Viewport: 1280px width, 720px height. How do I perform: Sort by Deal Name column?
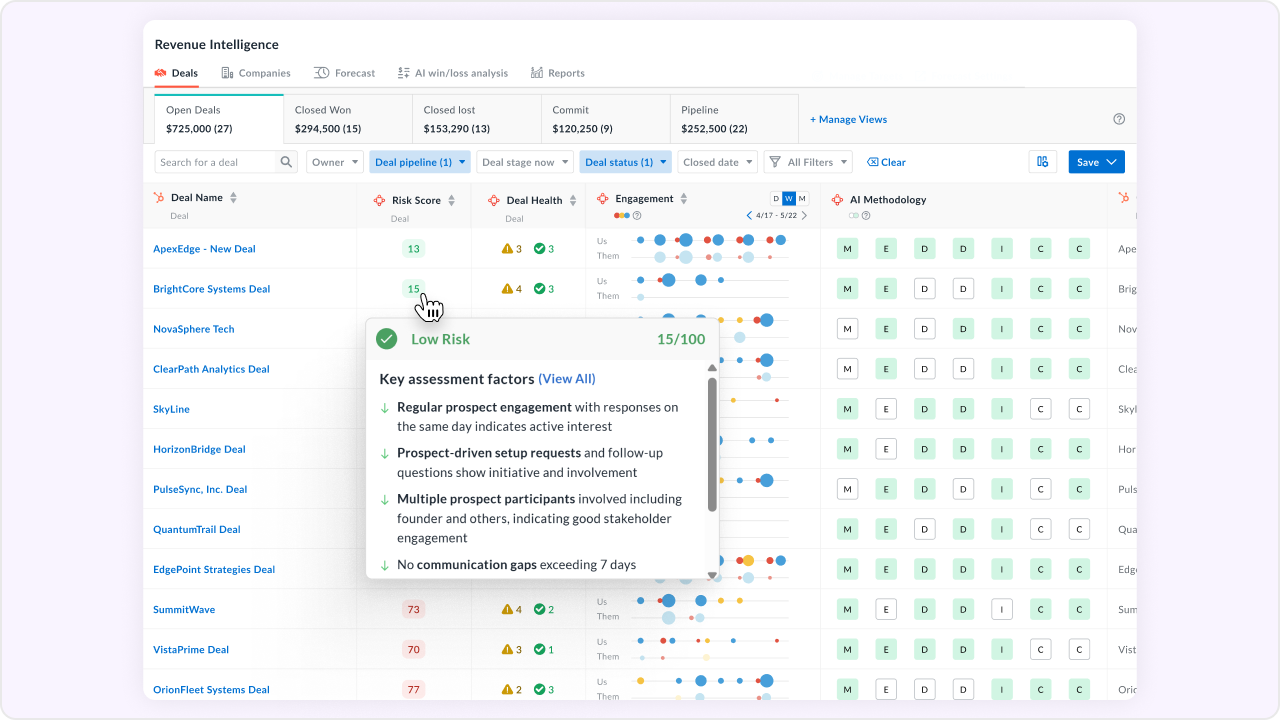(233, 198)
